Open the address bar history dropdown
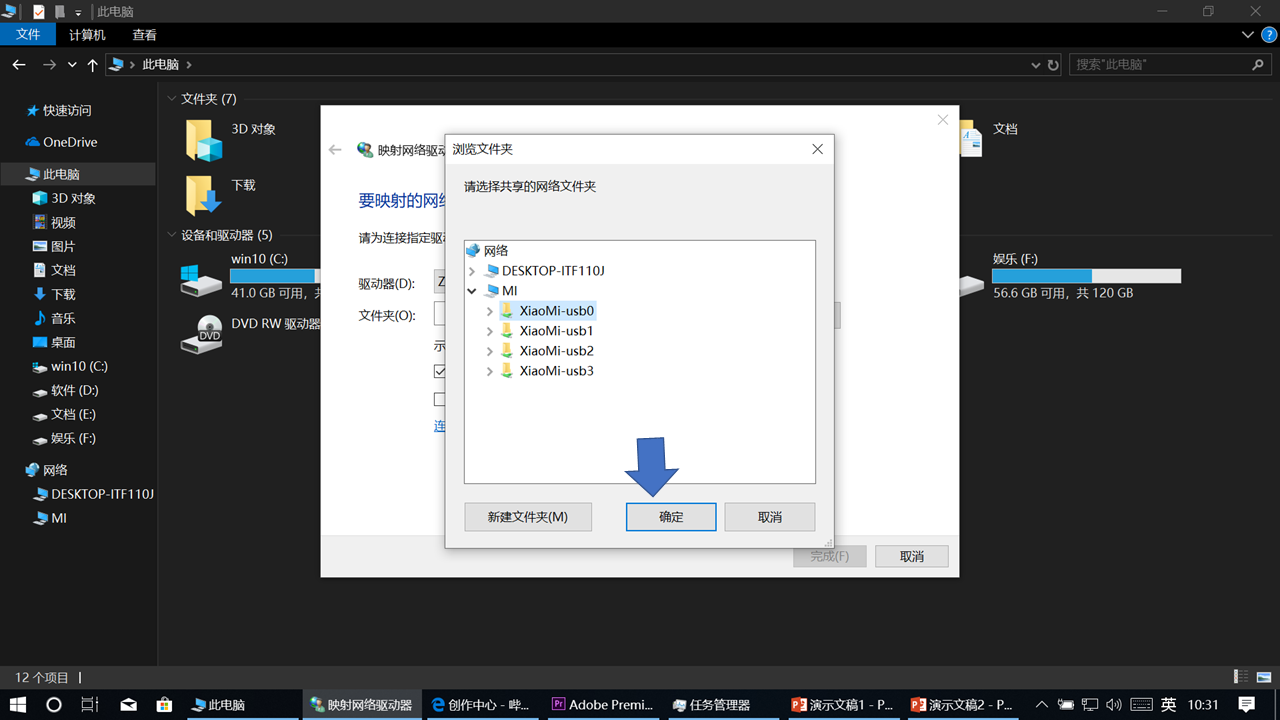The width and height of the screenshot is (1280, 720). (x=1035, y=65)
